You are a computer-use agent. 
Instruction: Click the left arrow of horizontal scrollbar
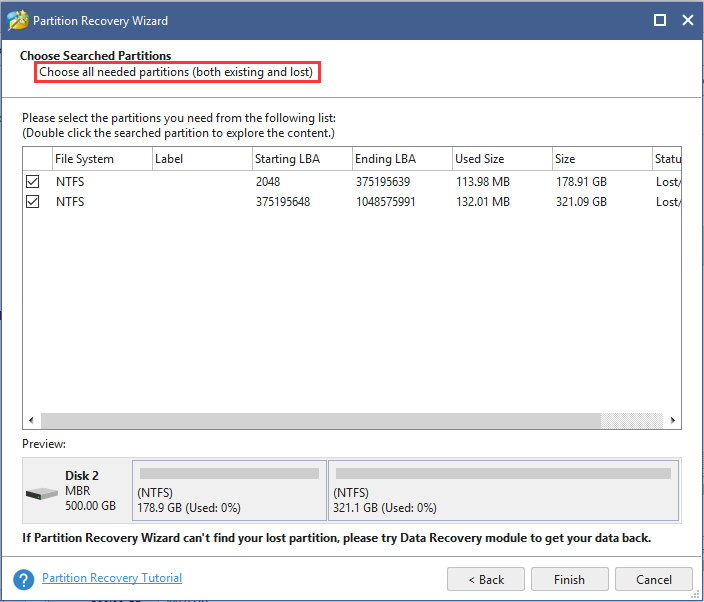point(30,421)
